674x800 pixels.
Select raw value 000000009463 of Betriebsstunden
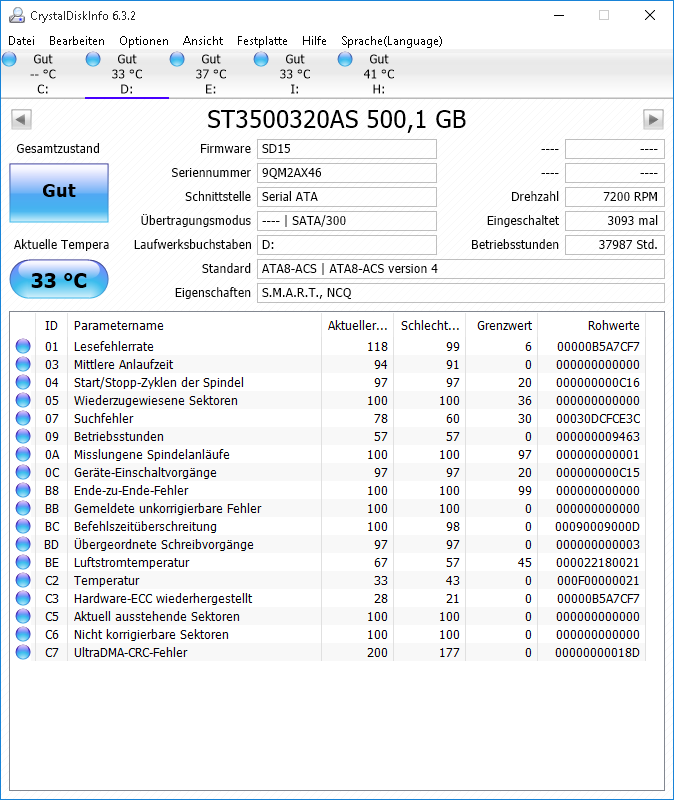598,437
